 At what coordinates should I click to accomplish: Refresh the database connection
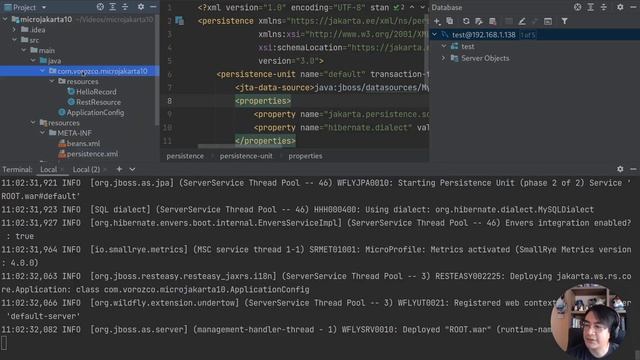(x=466, y=21)
